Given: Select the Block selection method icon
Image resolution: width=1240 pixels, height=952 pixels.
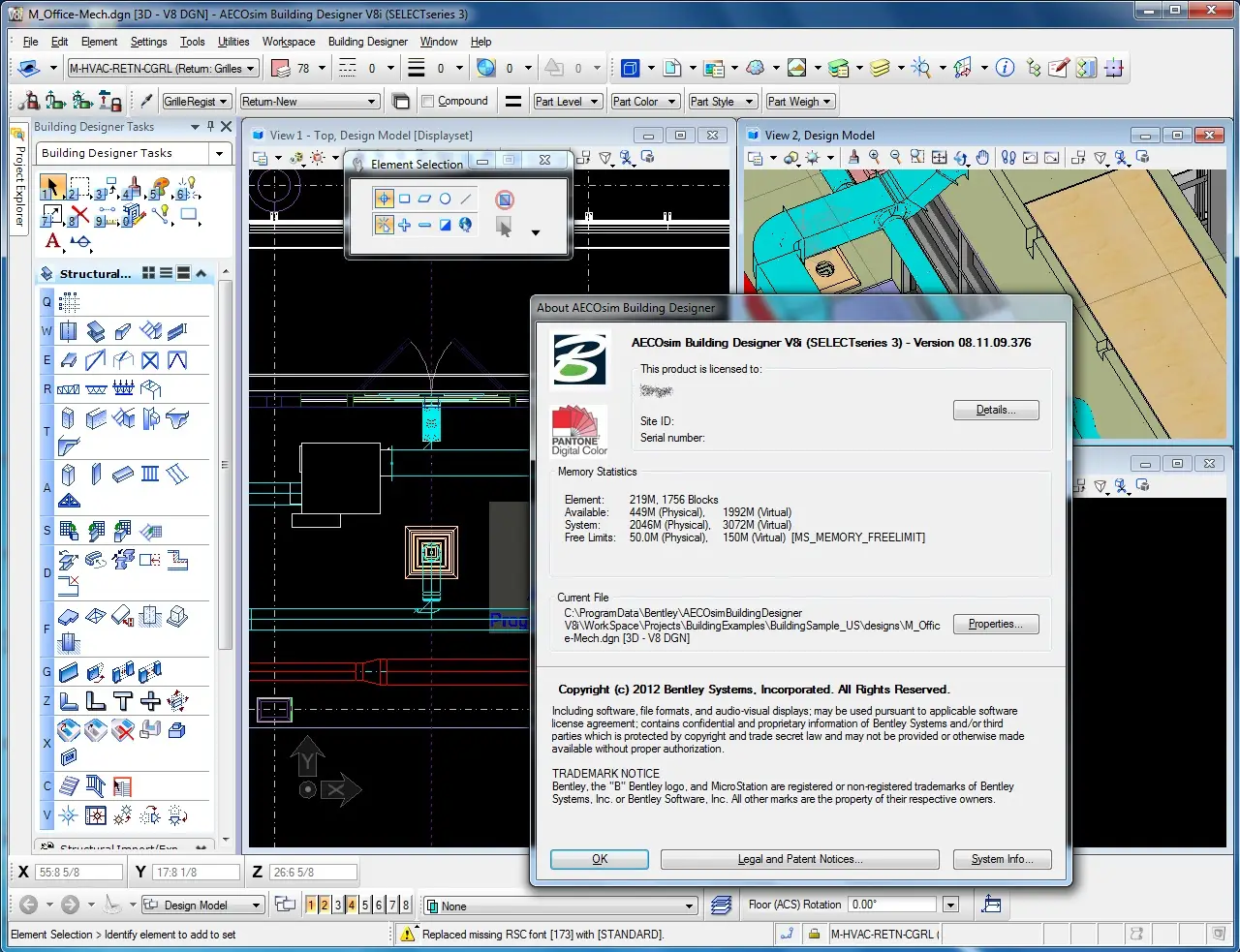Looking at the screenshot, I should [x=404, y=199].
